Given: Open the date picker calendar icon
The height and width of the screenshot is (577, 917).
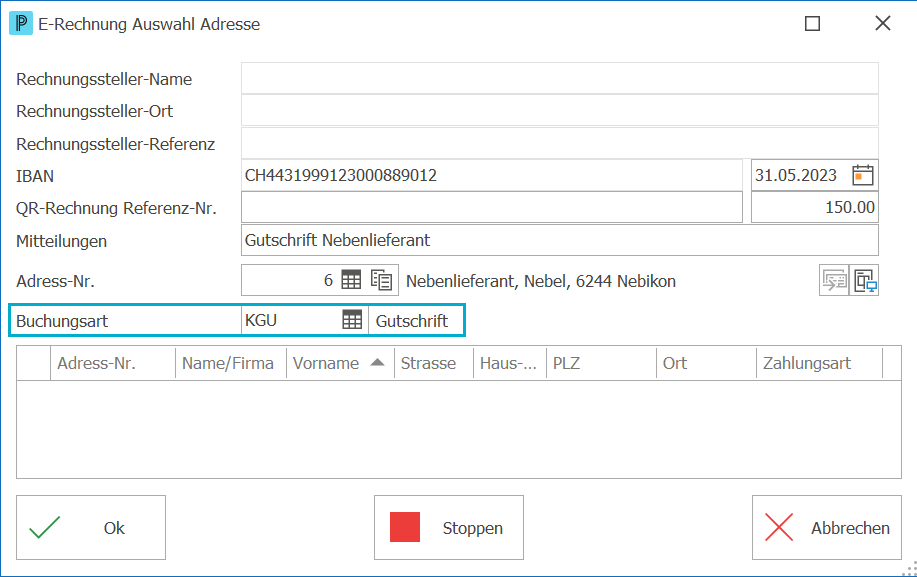Looking at the screenshot, I should pos(863,175).
